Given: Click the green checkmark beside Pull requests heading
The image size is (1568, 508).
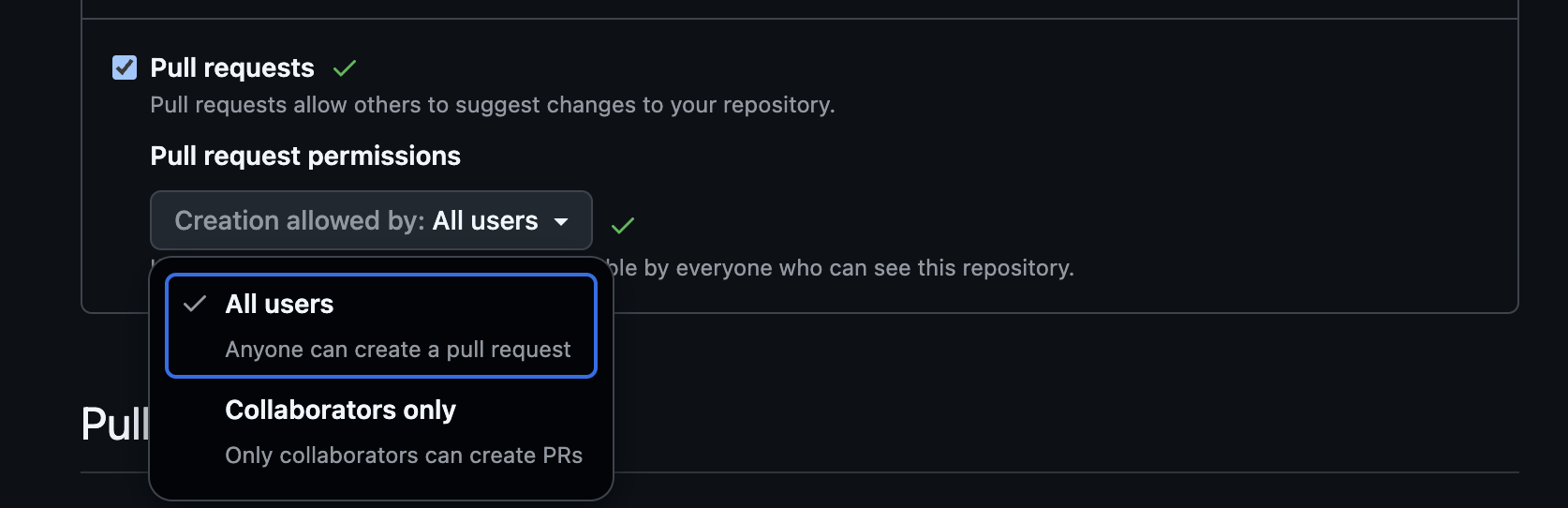Looking at the screenshot, I should tap(345, 67).
